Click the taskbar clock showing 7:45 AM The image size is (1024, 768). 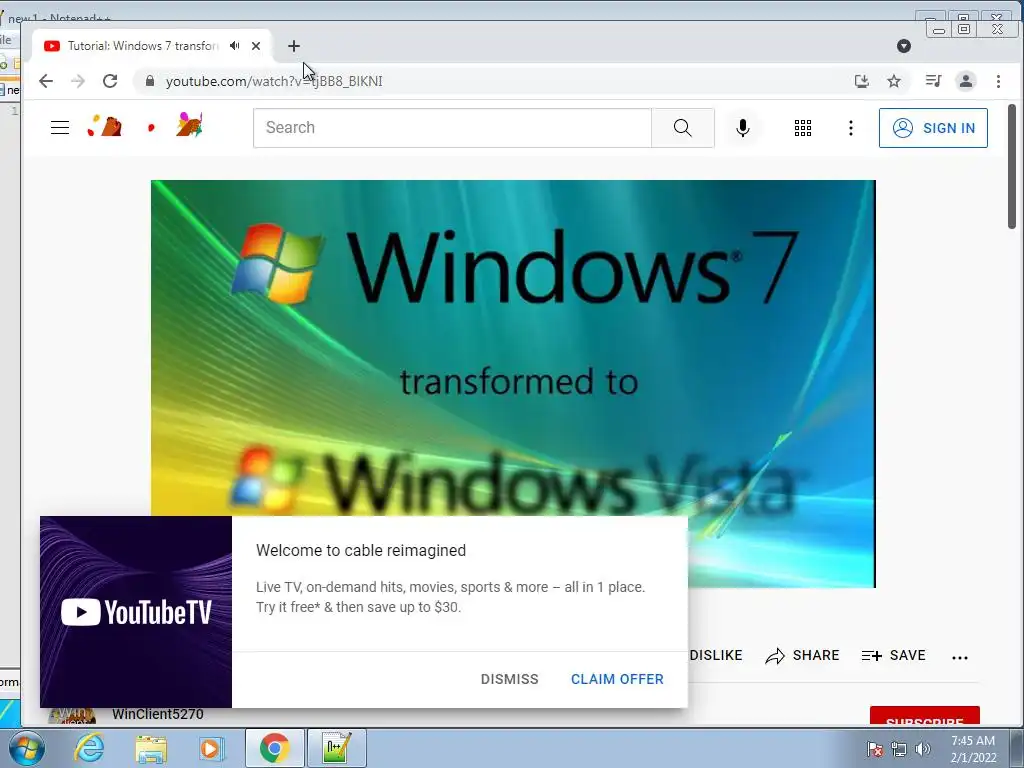pos(973,749)
